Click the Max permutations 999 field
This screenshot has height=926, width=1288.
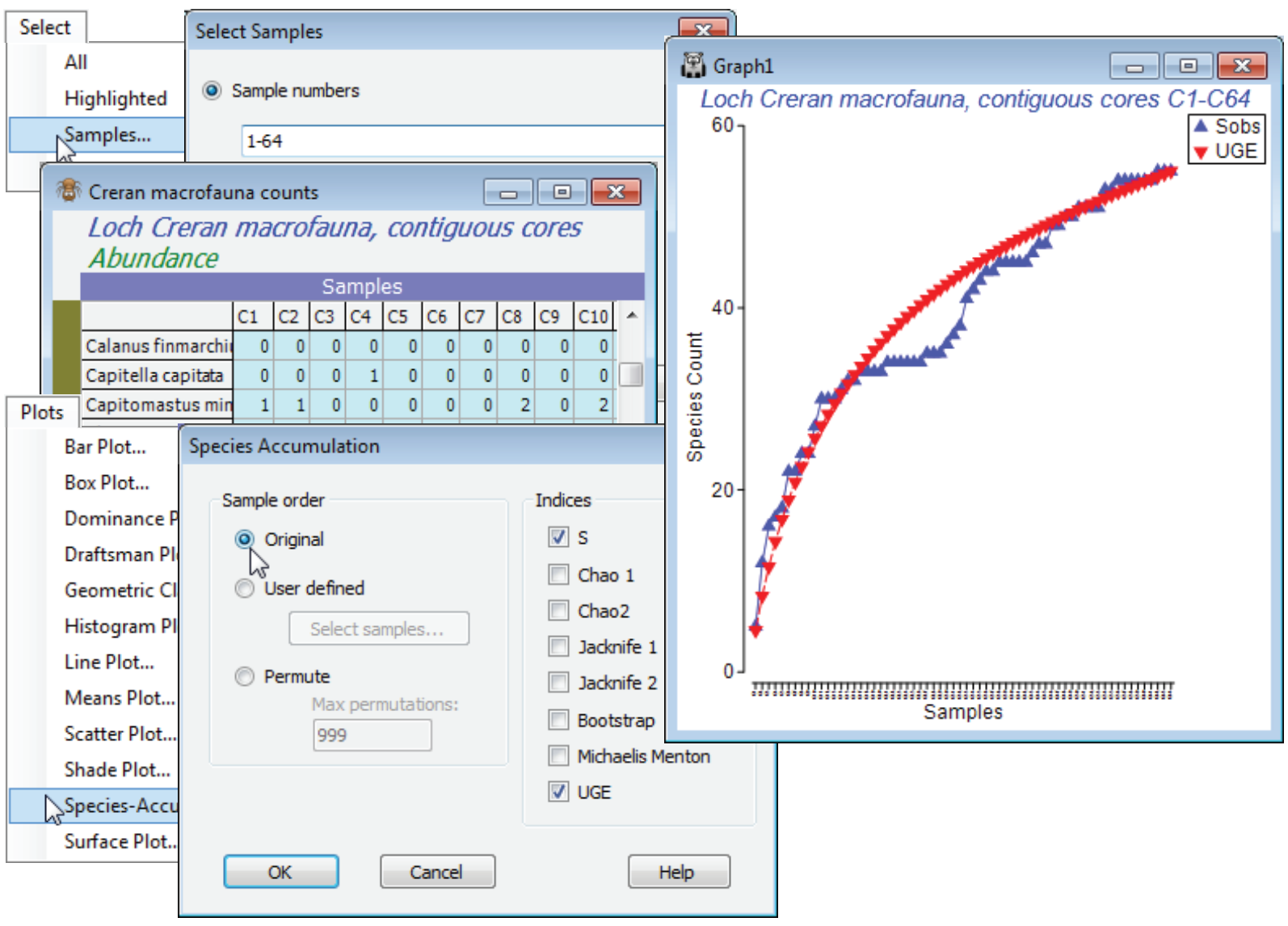(373, 735)
